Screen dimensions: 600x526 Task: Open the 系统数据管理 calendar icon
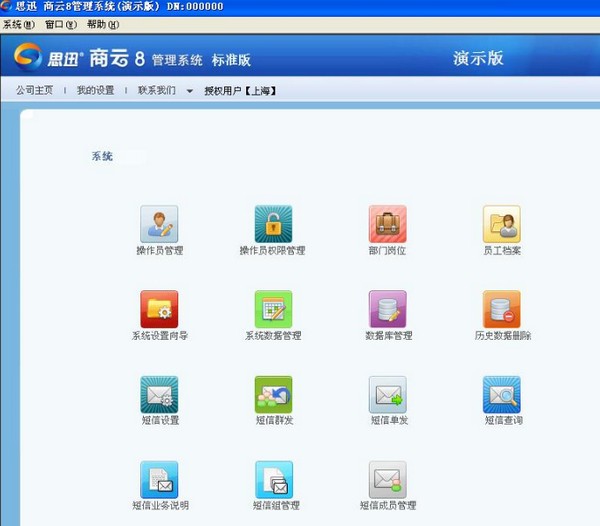coord(273,309)
